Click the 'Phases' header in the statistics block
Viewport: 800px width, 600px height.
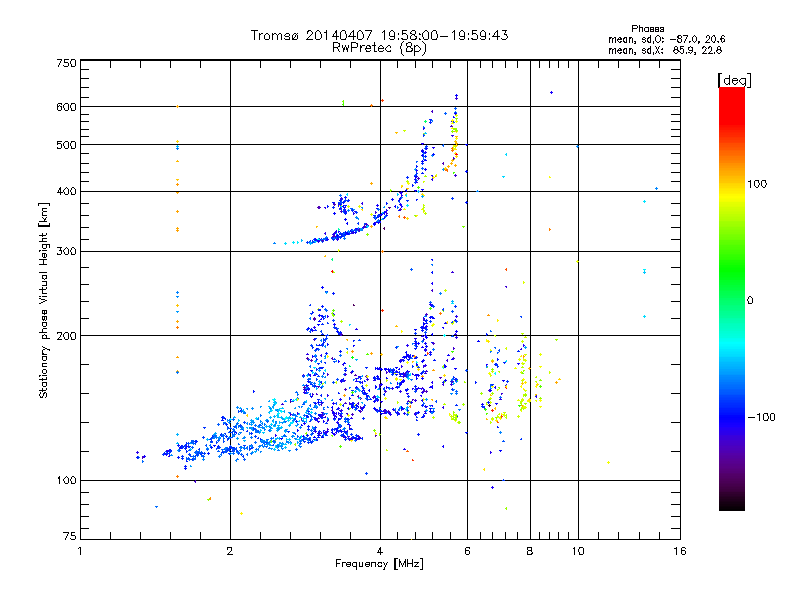click(647, 29)
